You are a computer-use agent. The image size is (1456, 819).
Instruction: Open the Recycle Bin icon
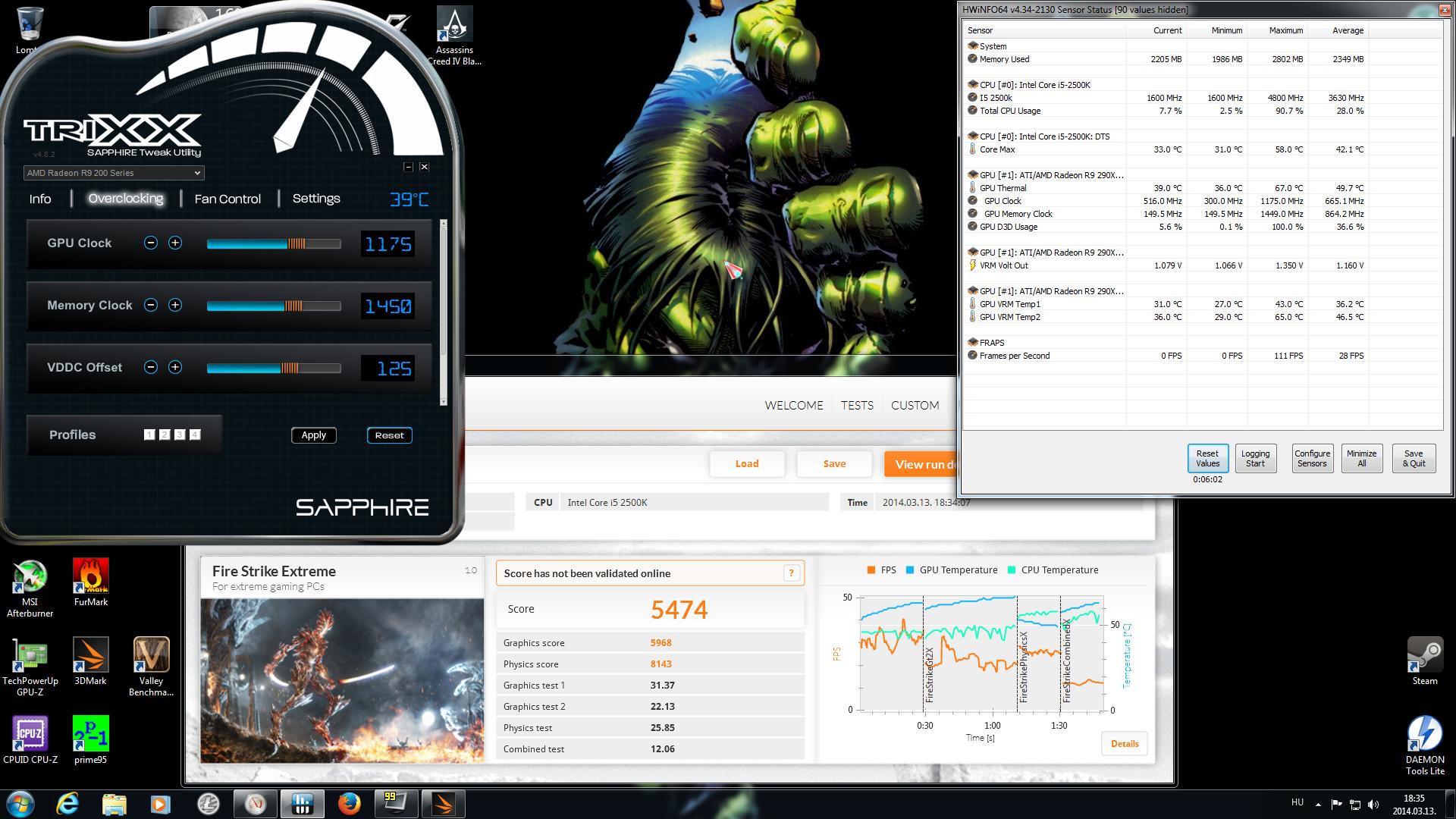(29, 30)
